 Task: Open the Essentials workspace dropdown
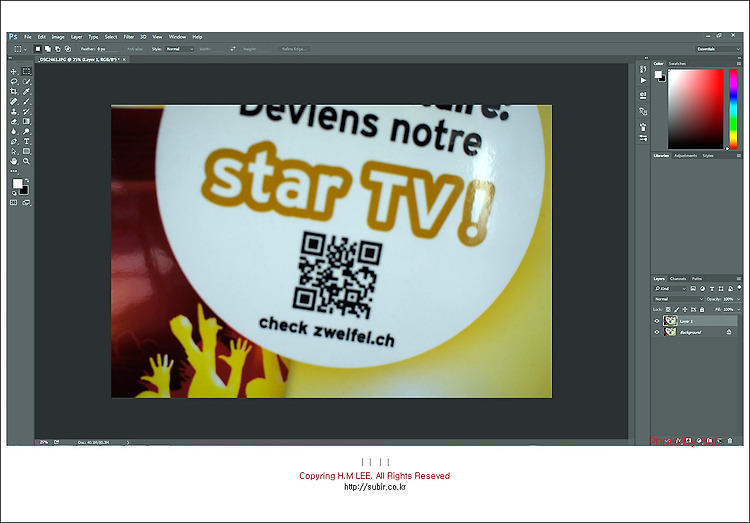pyautogui.click(x=718, y=49)
